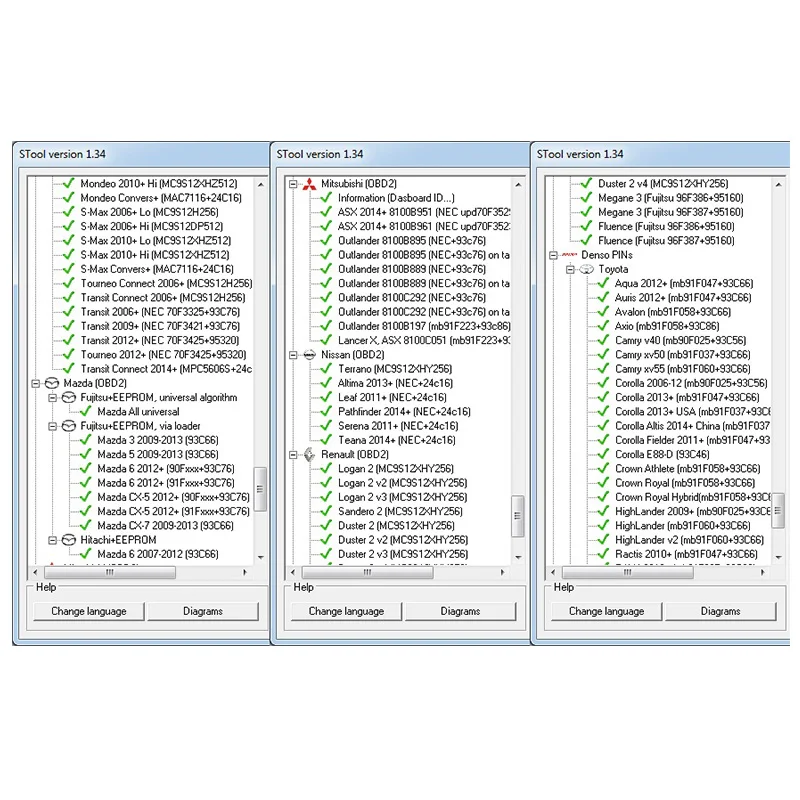Select Megane 3 (Fujitsu 96F387+95160)

(671, 212)
